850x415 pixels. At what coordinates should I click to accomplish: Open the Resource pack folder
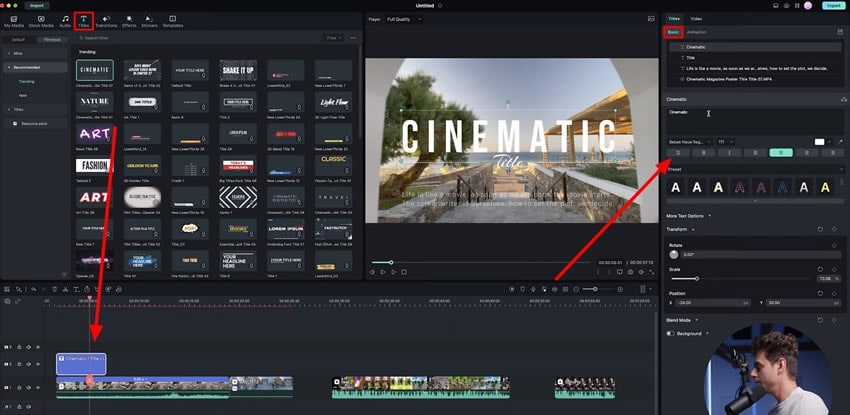tap(34, 124)
